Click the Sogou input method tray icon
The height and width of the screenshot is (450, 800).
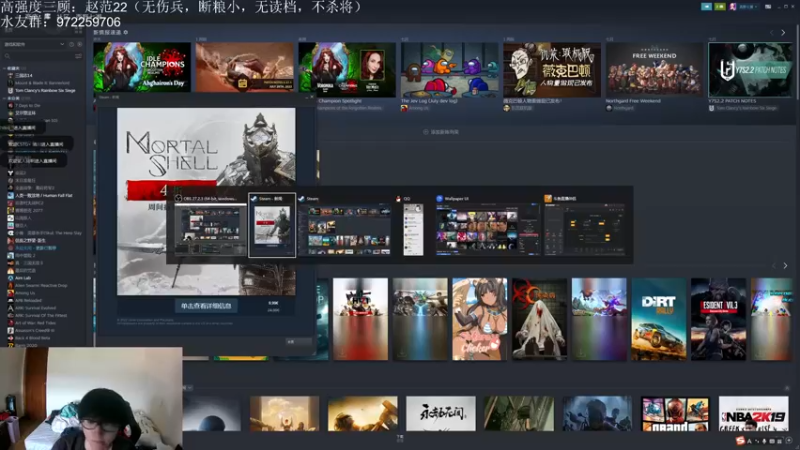pos(740,441)
